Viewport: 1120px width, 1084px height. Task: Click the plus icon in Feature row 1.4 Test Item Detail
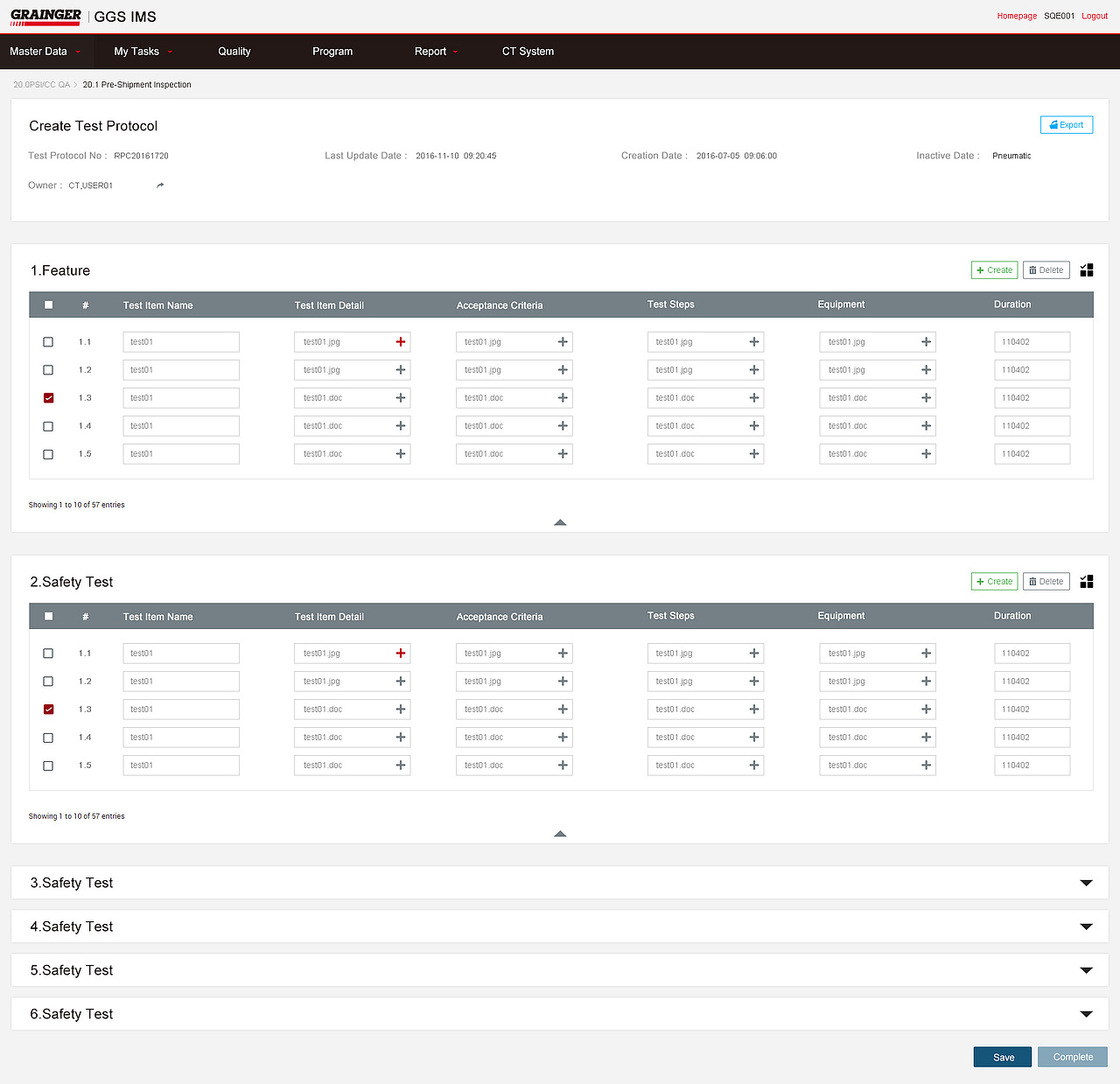coord(401,426)
